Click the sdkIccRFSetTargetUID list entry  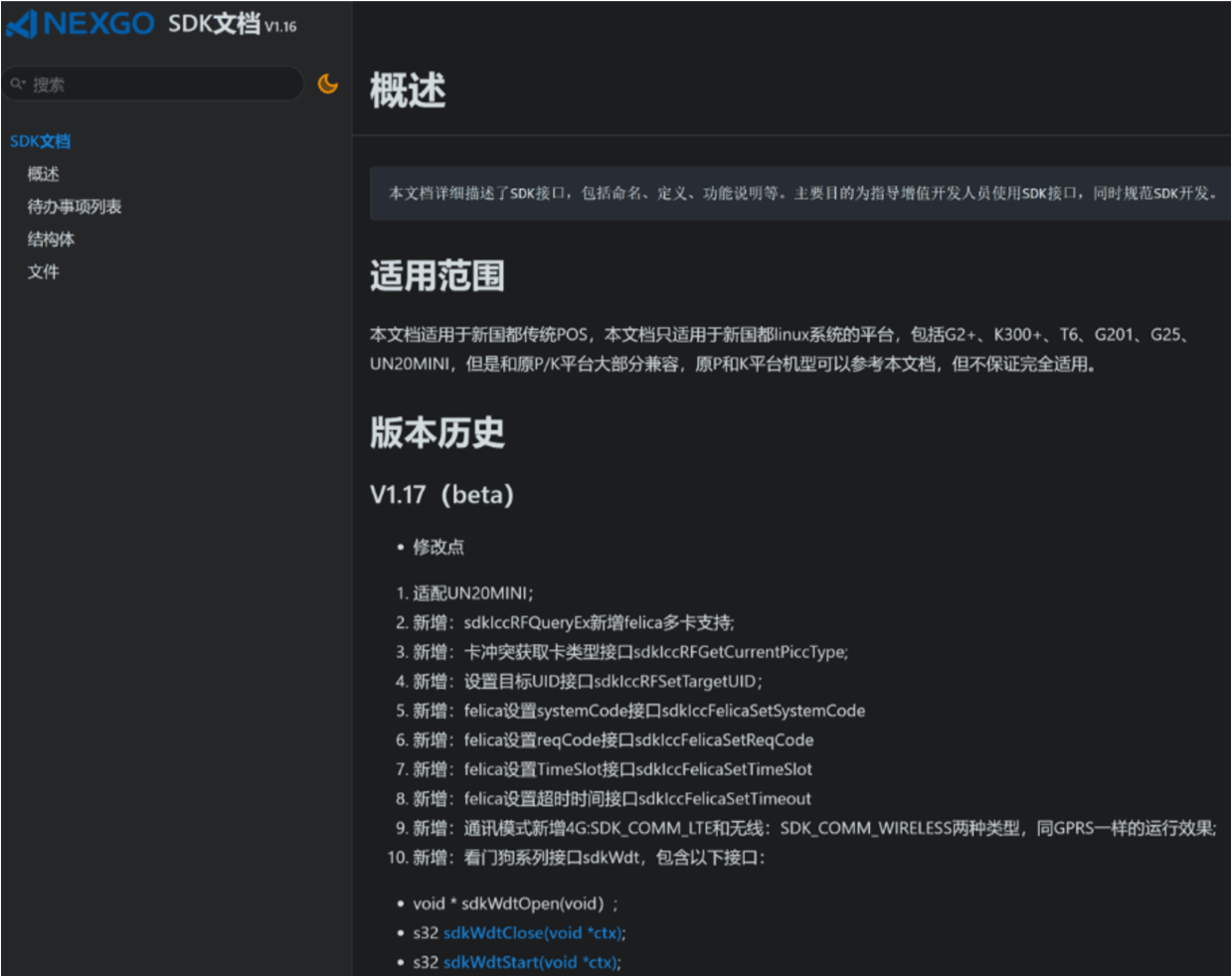(588, 682)
